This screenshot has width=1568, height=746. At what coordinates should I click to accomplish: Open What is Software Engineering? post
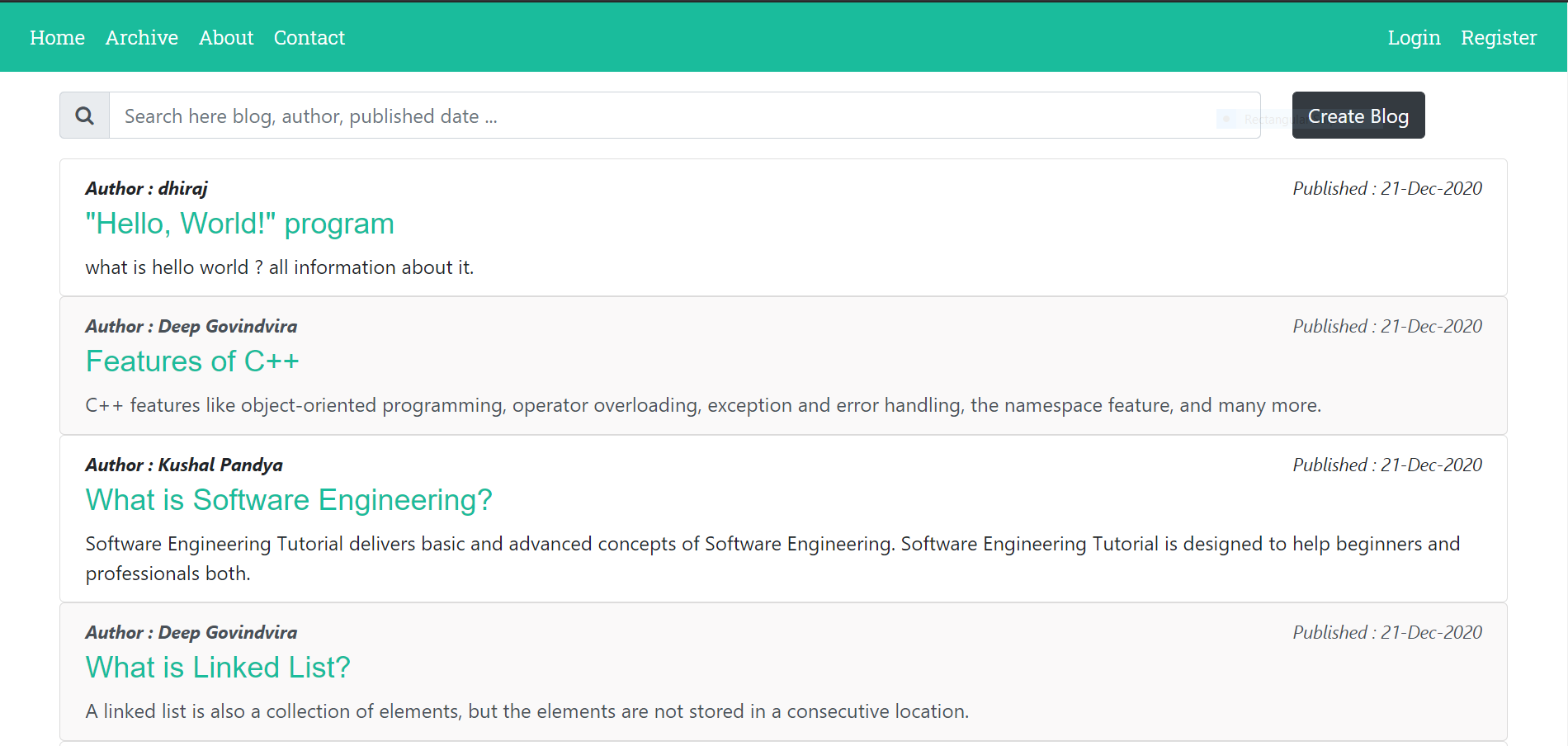click(289, 500)
